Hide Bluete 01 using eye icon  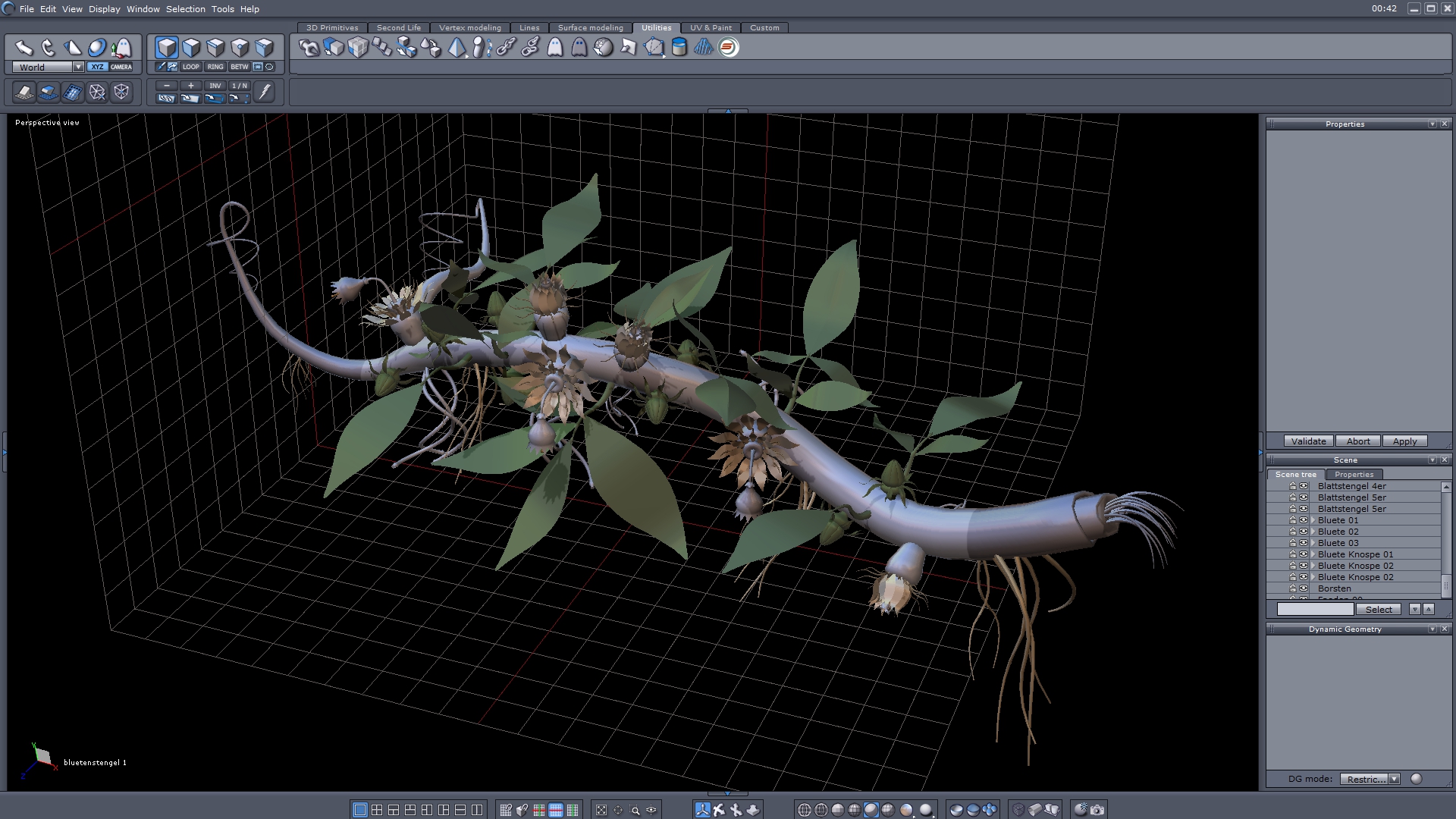coord(1304,520)
